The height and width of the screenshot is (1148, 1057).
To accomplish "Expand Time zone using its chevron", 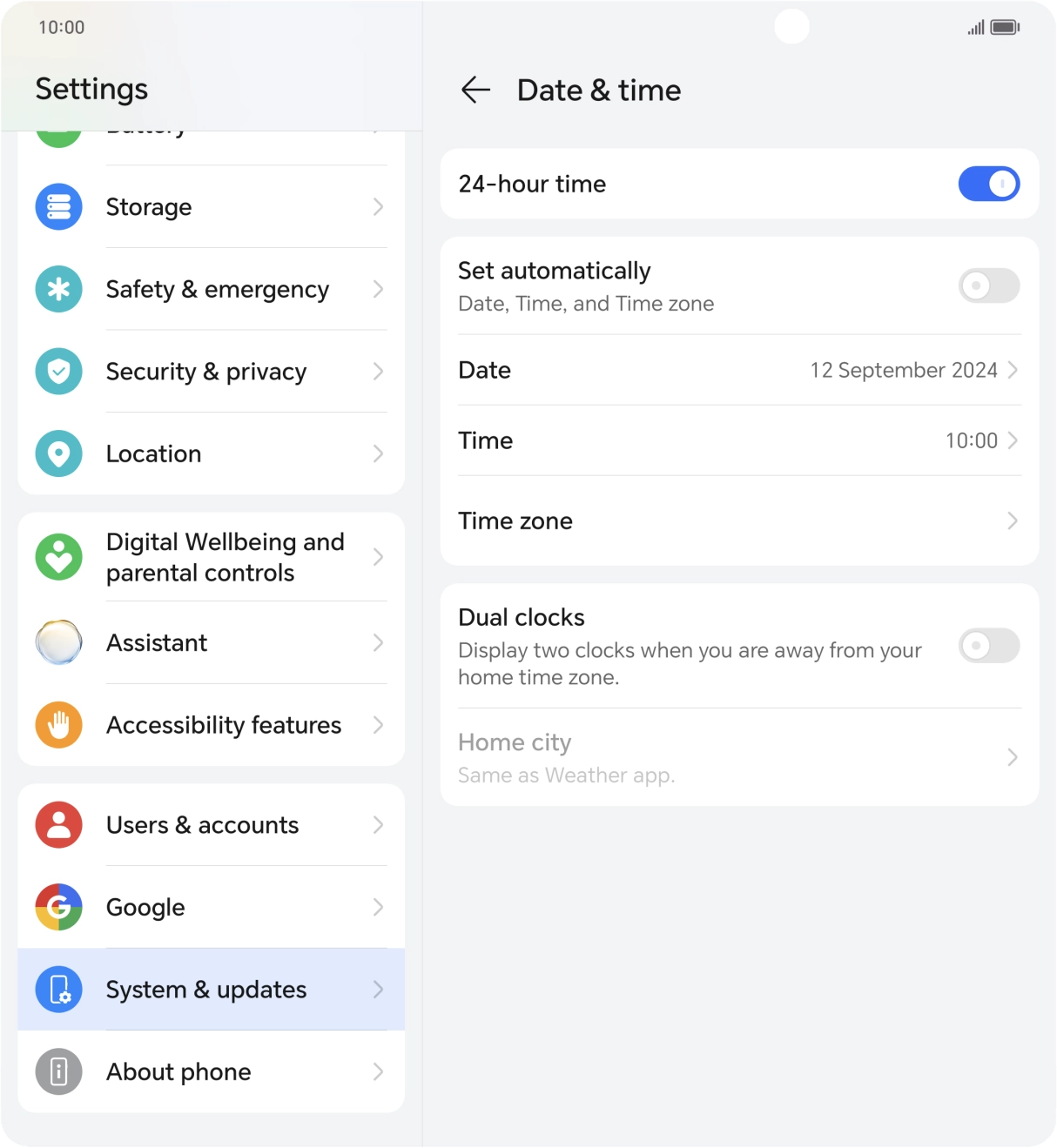I will 1012,520.
